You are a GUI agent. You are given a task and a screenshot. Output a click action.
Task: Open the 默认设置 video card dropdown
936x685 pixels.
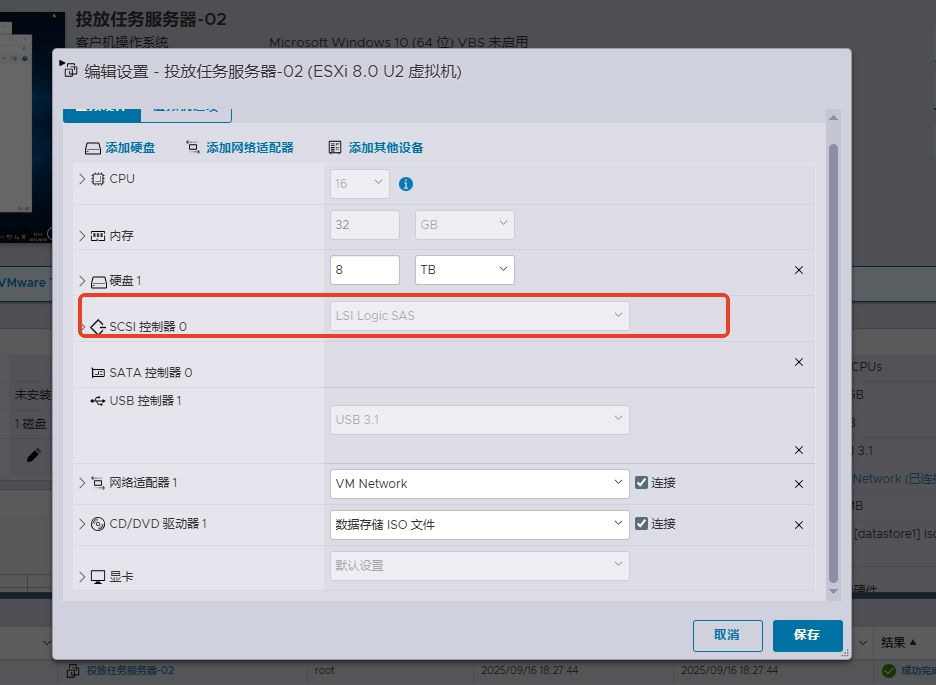tap(479, 566)
